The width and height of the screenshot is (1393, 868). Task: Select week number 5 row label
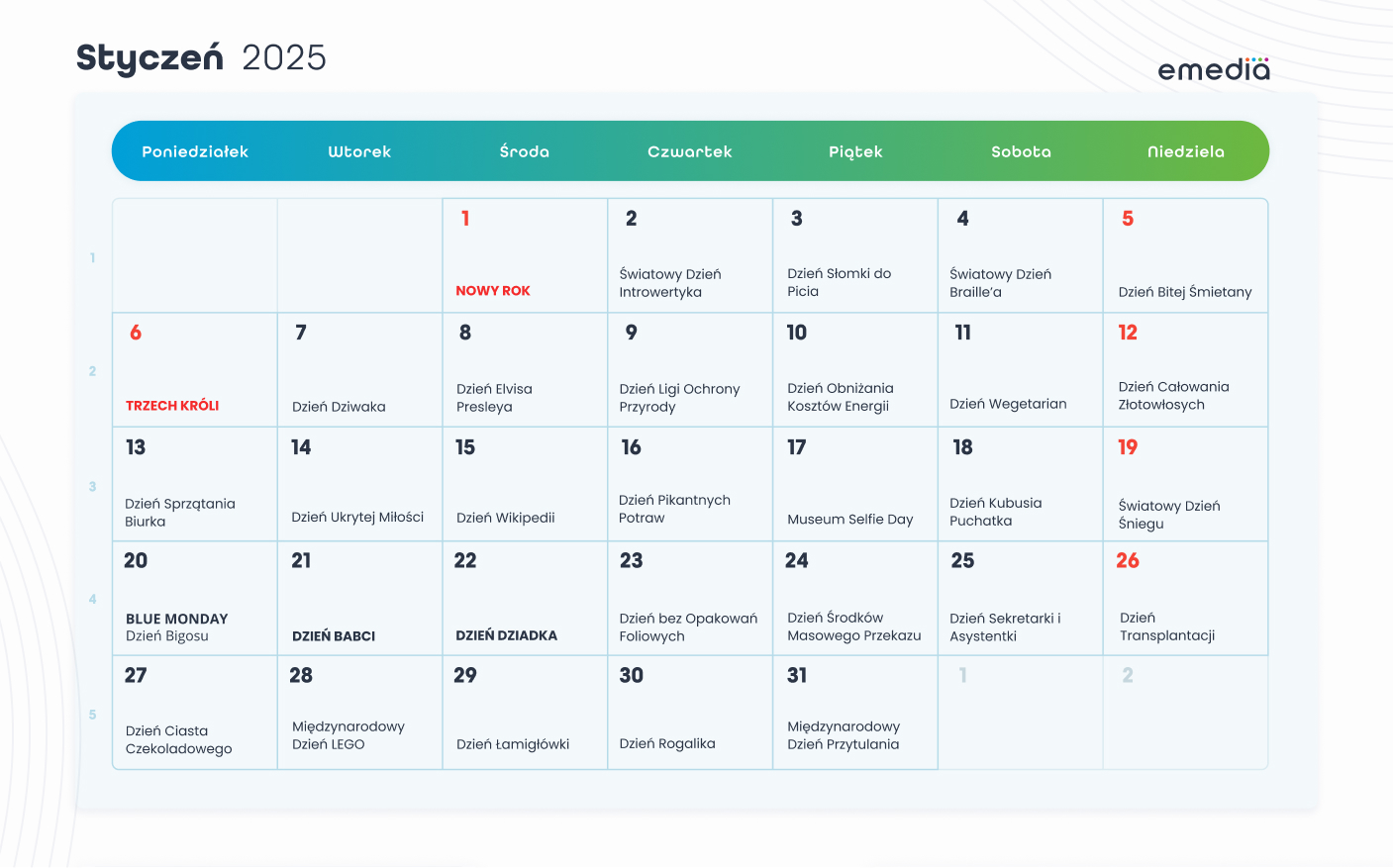click(x=93, y=715)
